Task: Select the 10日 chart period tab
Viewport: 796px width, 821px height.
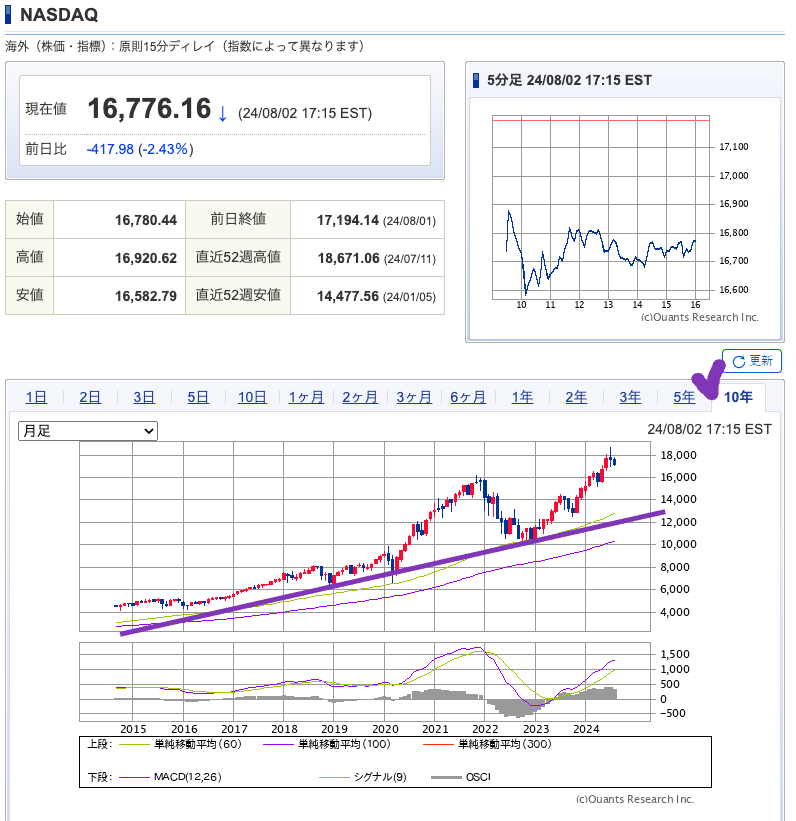Action: tap(252, 397)
